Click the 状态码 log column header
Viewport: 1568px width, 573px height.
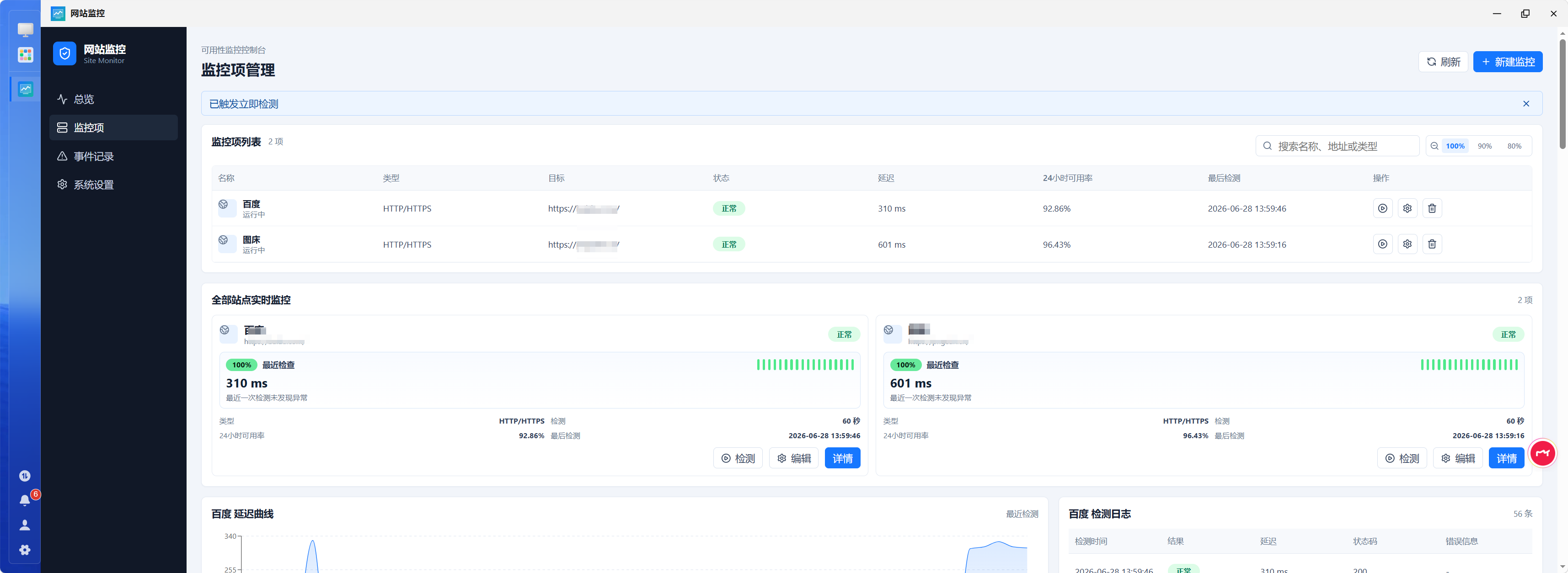(1365, 541)
